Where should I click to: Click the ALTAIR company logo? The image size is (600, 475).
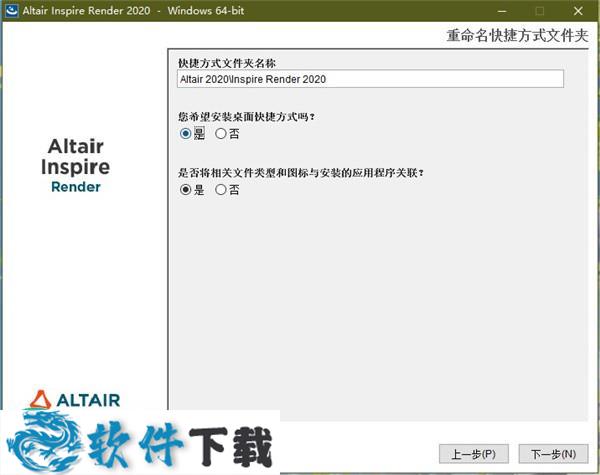(75, 400)
